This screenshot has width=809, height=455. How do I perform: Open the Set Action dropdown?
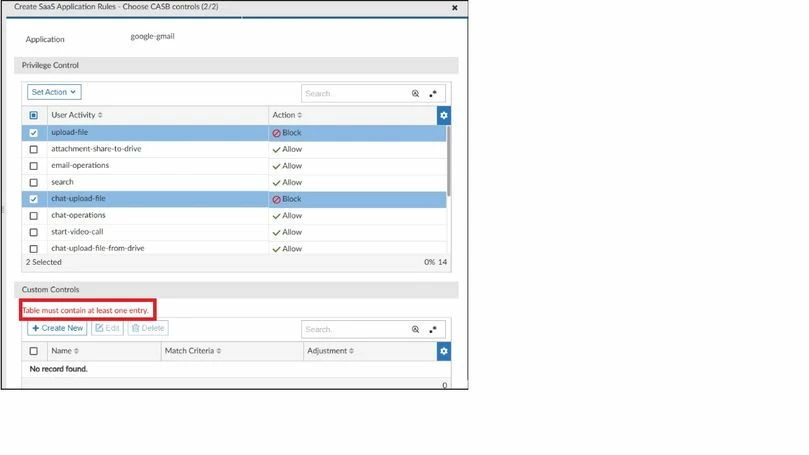coord(54,92)
